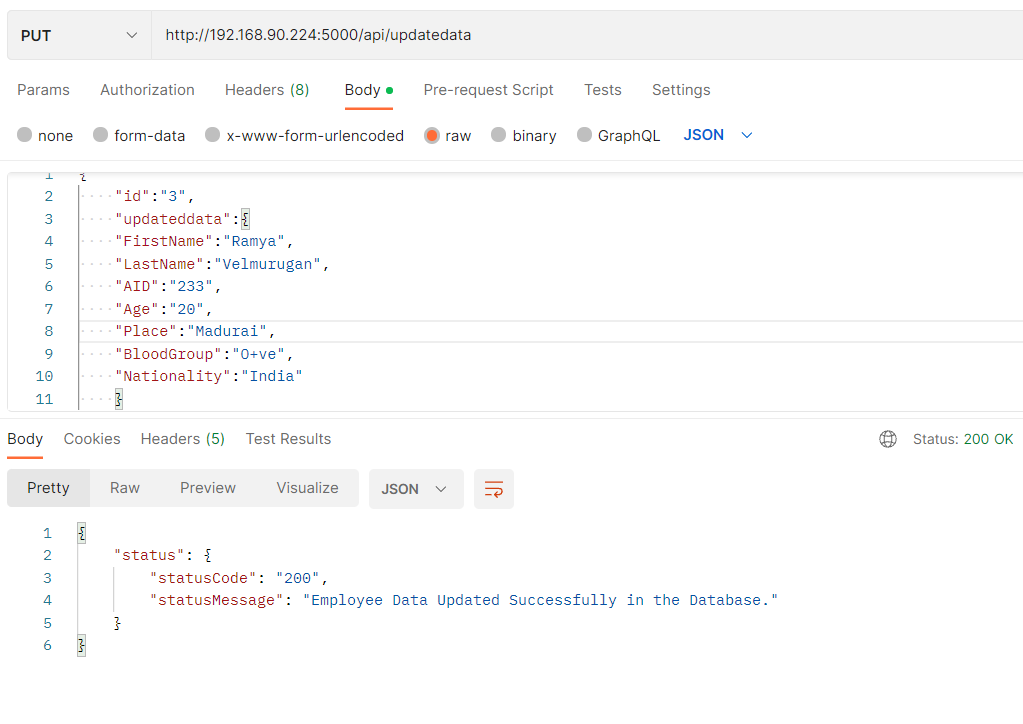
Task: Select the form-data radio option
Action: click(100, 135)
